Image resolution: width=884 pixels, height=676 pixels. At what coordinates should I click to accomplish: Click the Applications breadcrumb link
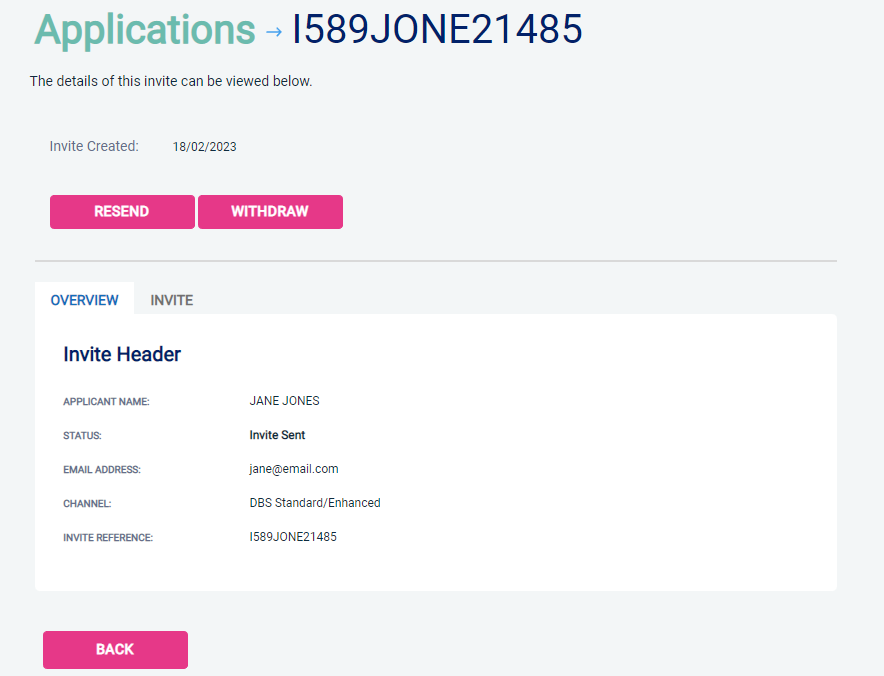(145, 30)
